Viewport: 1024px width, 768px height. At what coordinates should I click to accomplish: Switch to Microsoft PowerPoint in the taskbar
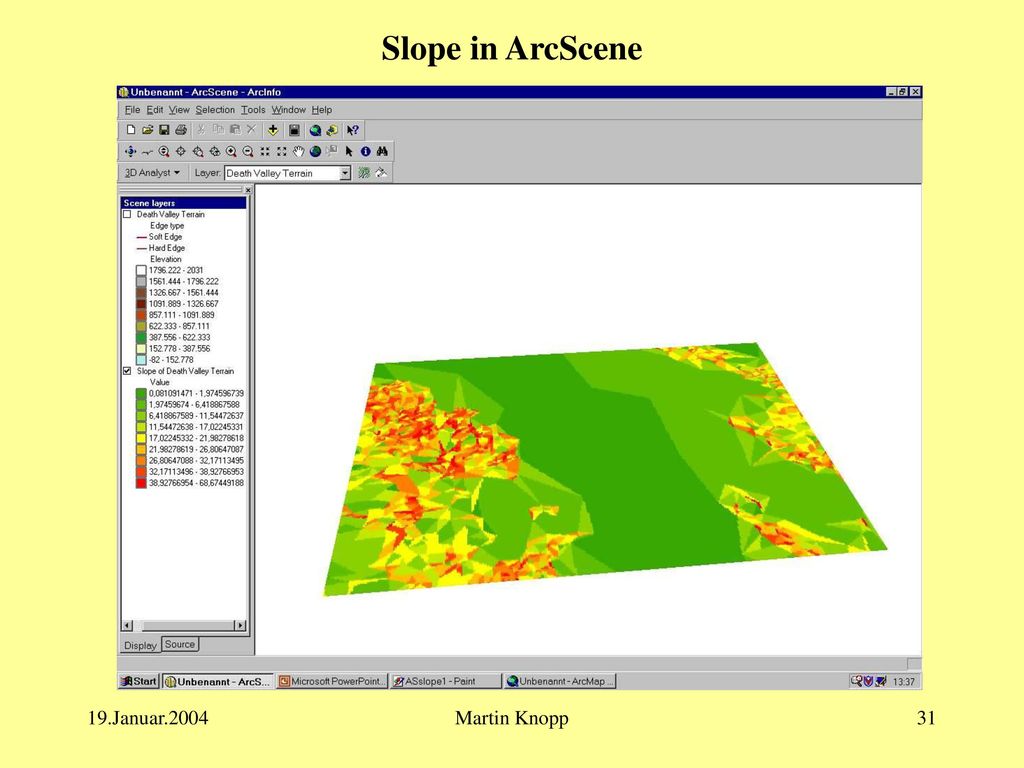point(332,681)
